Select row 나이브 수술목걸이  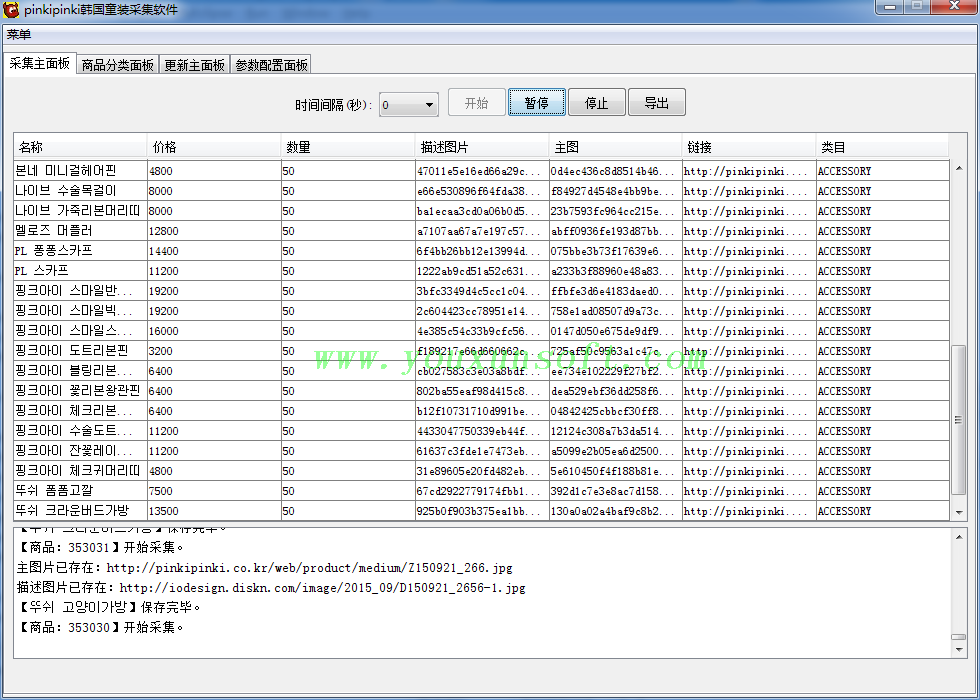(481, 191)
